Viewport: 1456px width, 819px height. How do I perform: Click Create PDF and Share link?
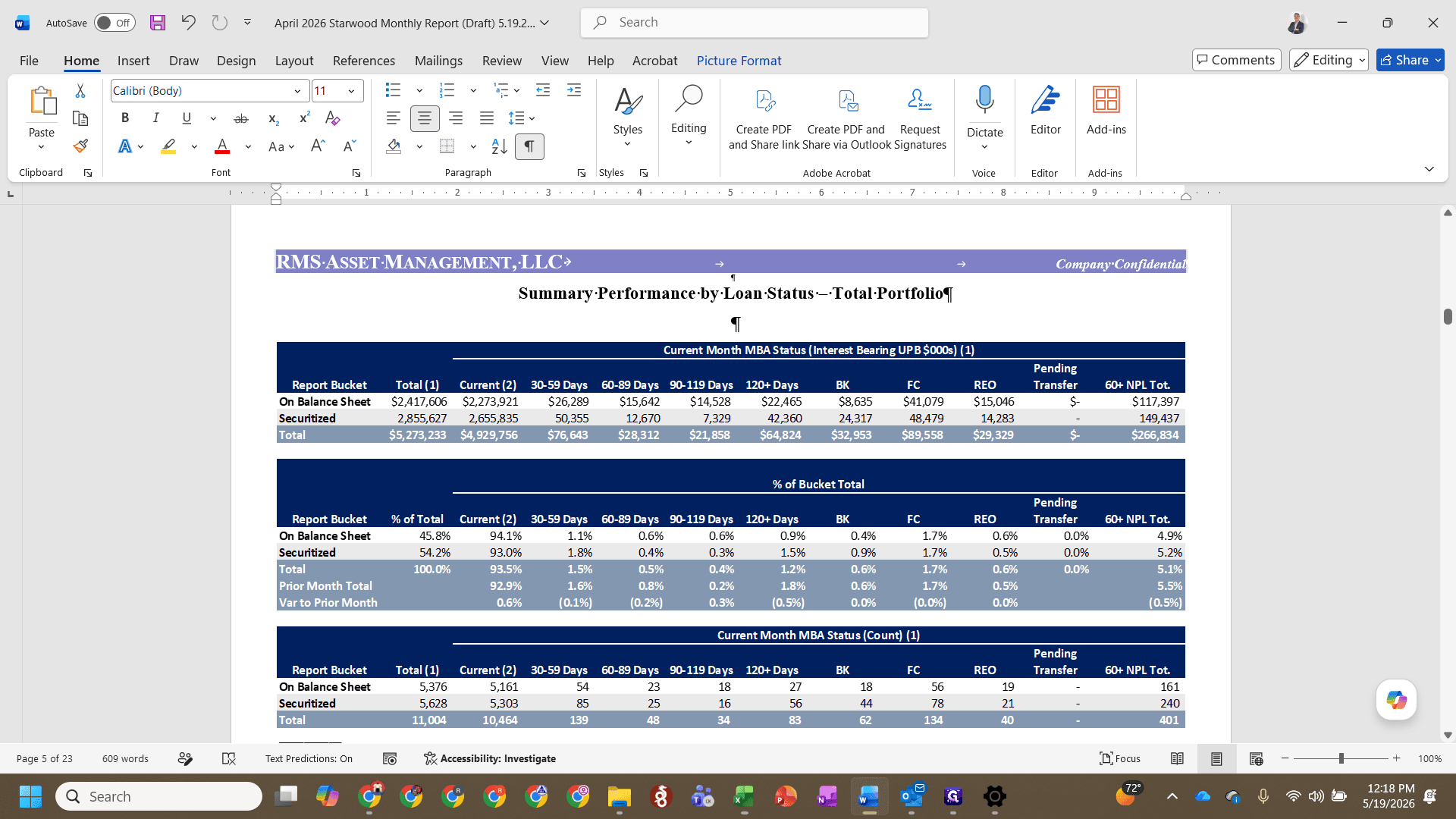coord(764,118)
